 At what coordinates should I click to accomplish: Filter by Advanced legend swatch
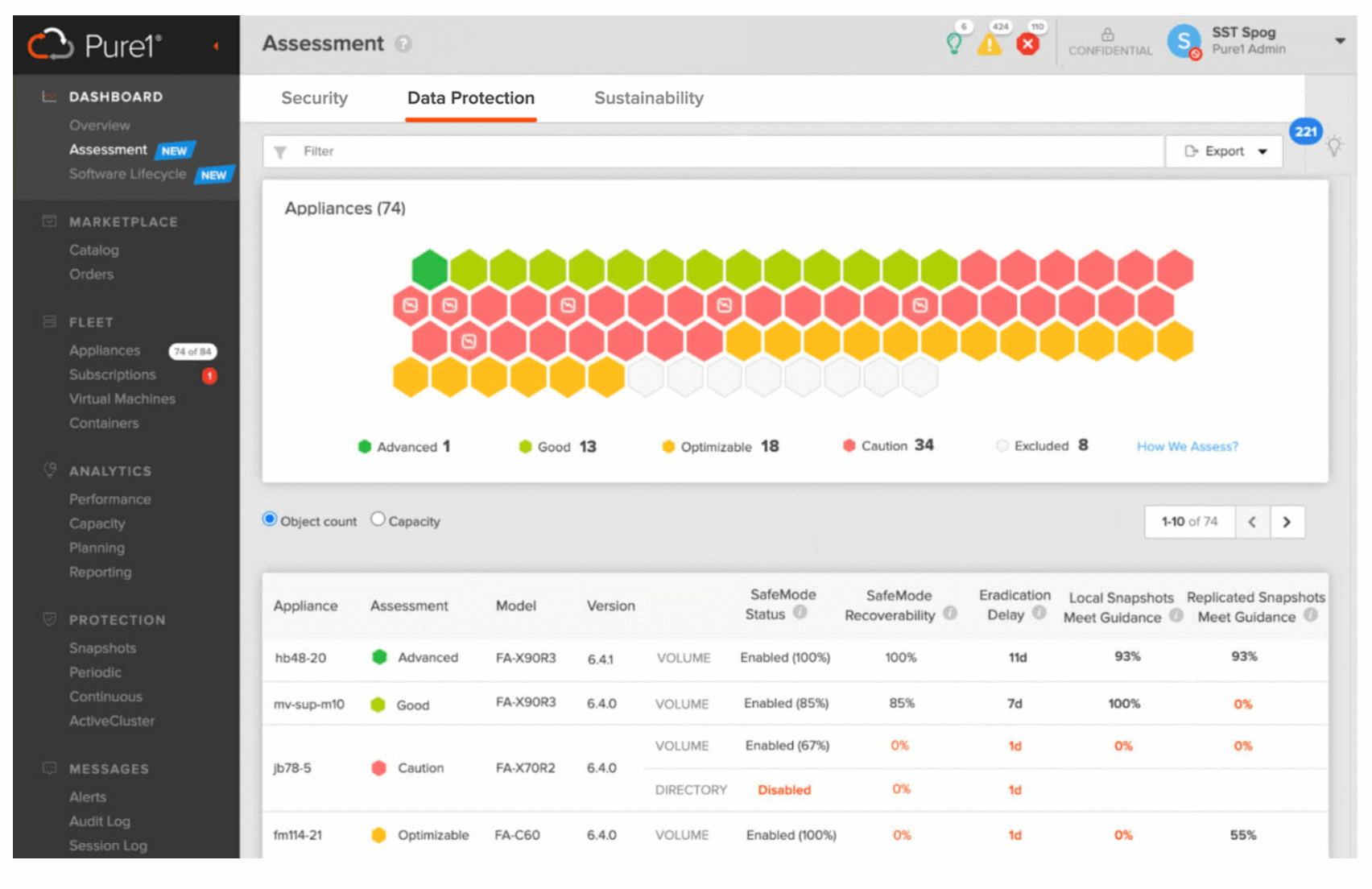click(365, 446)
